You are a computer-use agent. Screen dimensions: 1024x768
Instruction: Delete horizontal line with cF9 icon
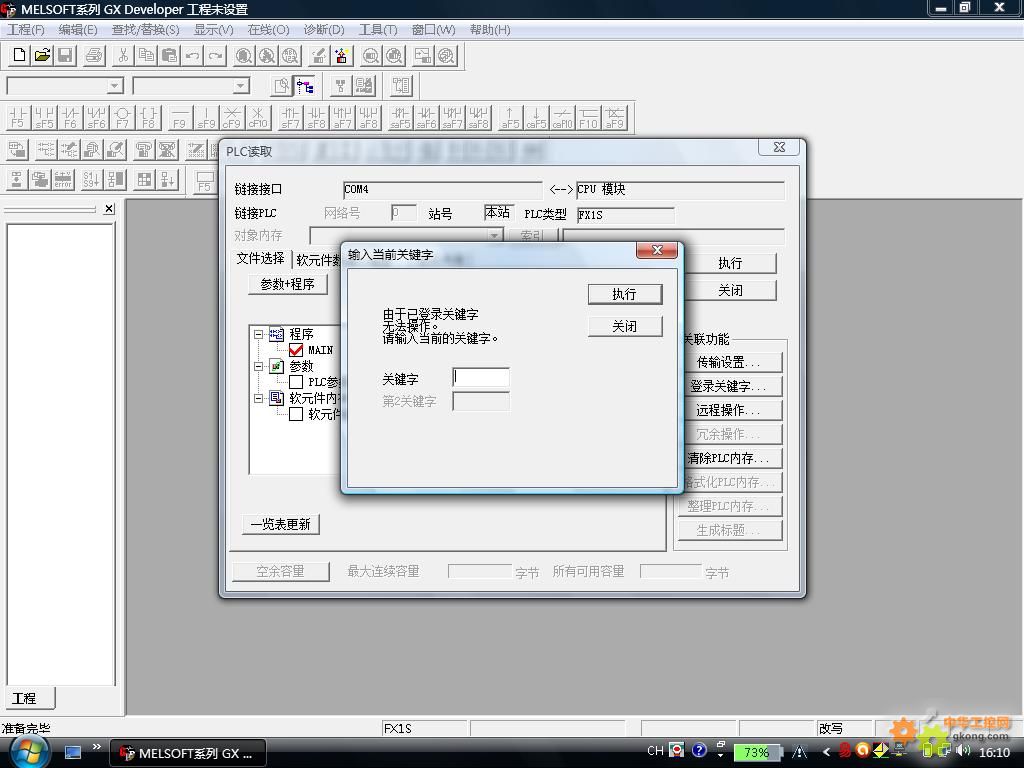click(x=232, y=118)
